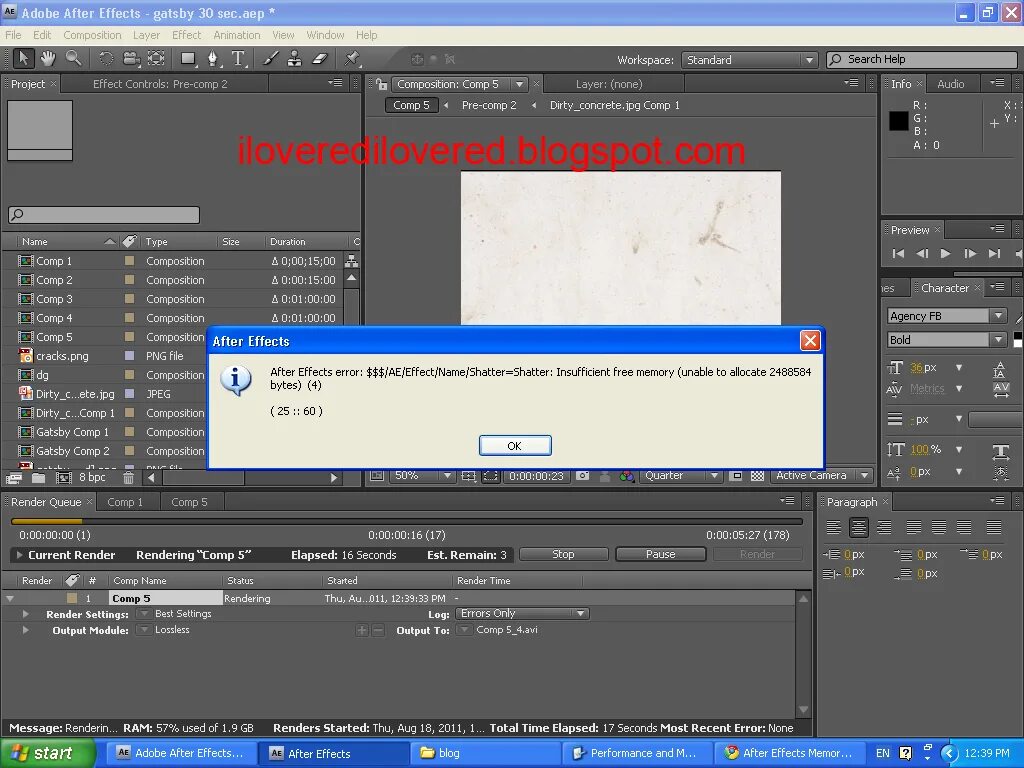Align paragraph text right
The image size is (1024, 768).
click(884, 526)
